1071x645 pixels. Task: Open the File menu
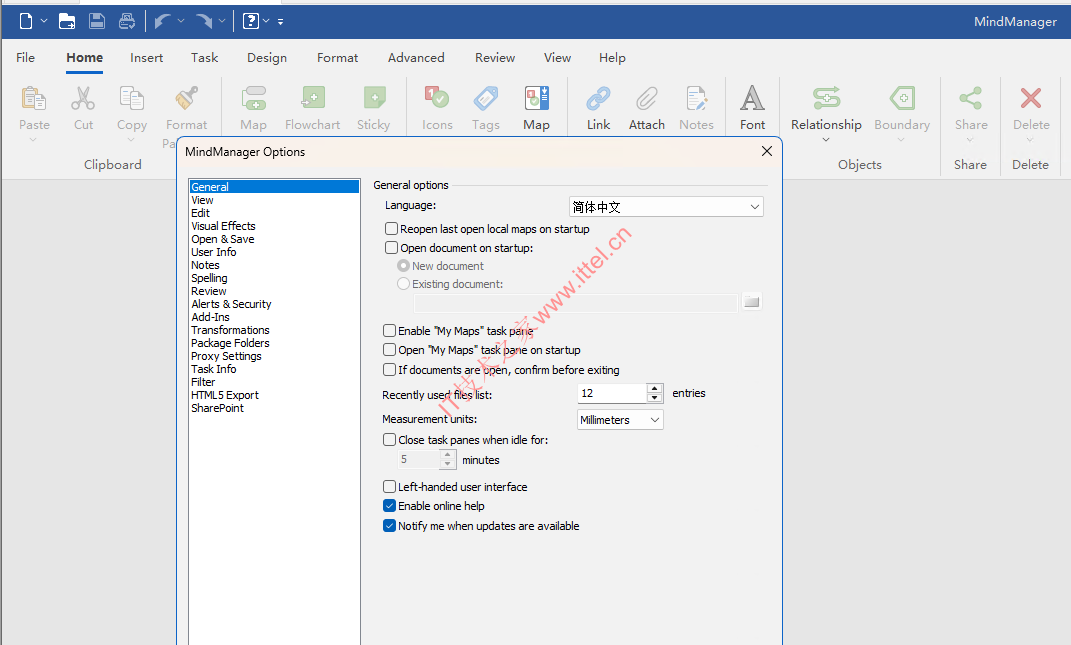(25, 57)
